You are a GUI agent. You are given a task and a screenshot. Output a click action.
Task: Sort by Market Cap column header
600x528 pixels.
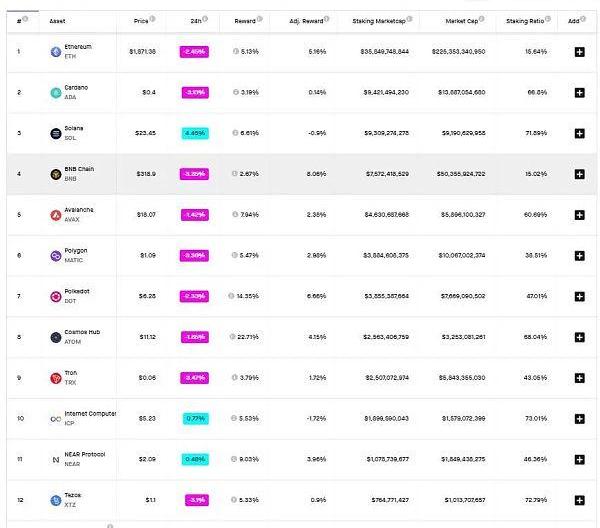(461, 20)
